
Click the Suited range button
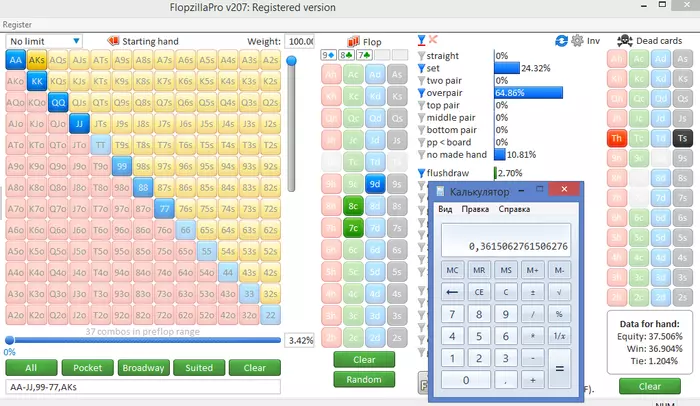[x=199, y=368]
